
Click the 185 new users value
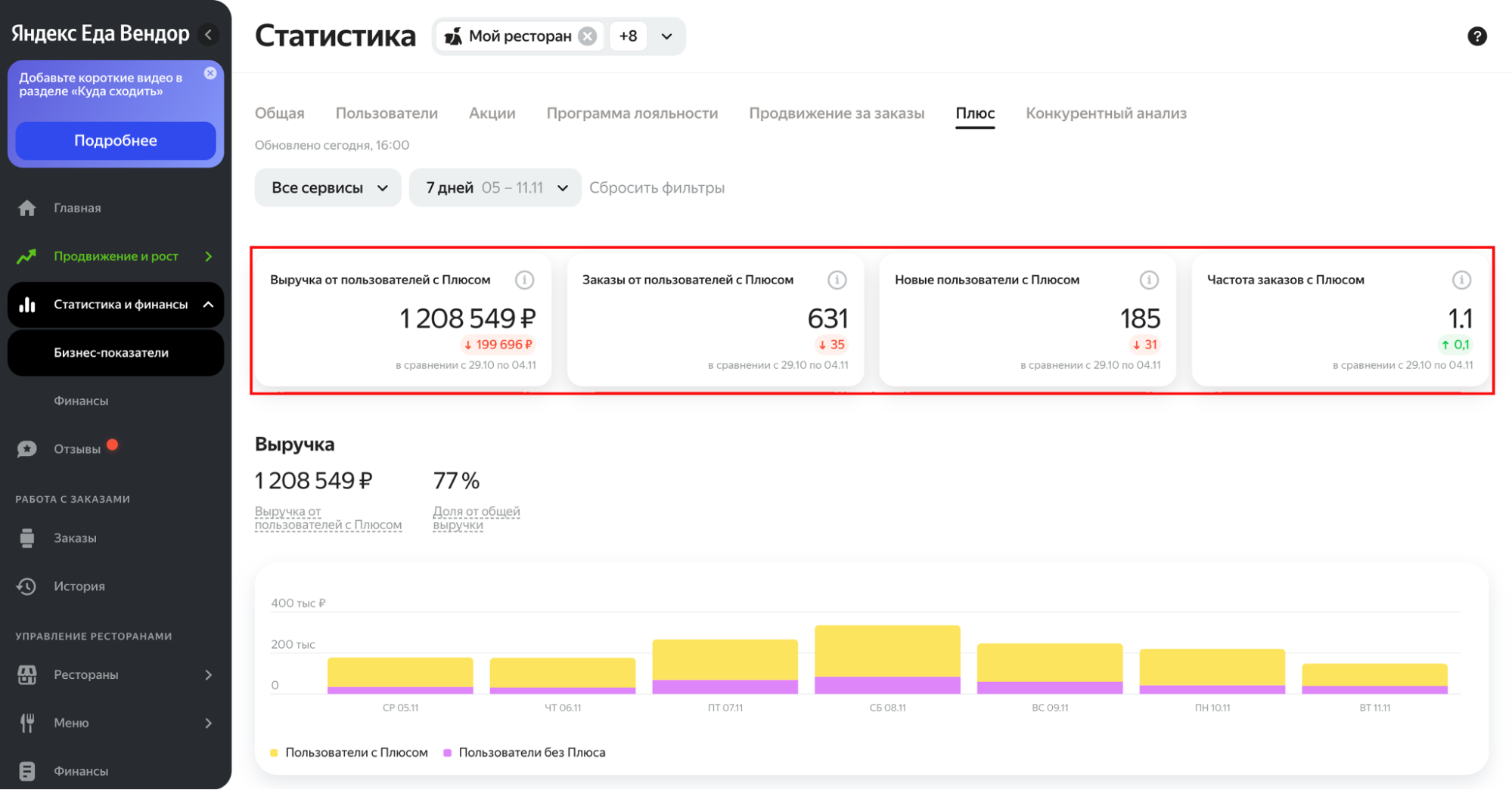pos(1140,319)
